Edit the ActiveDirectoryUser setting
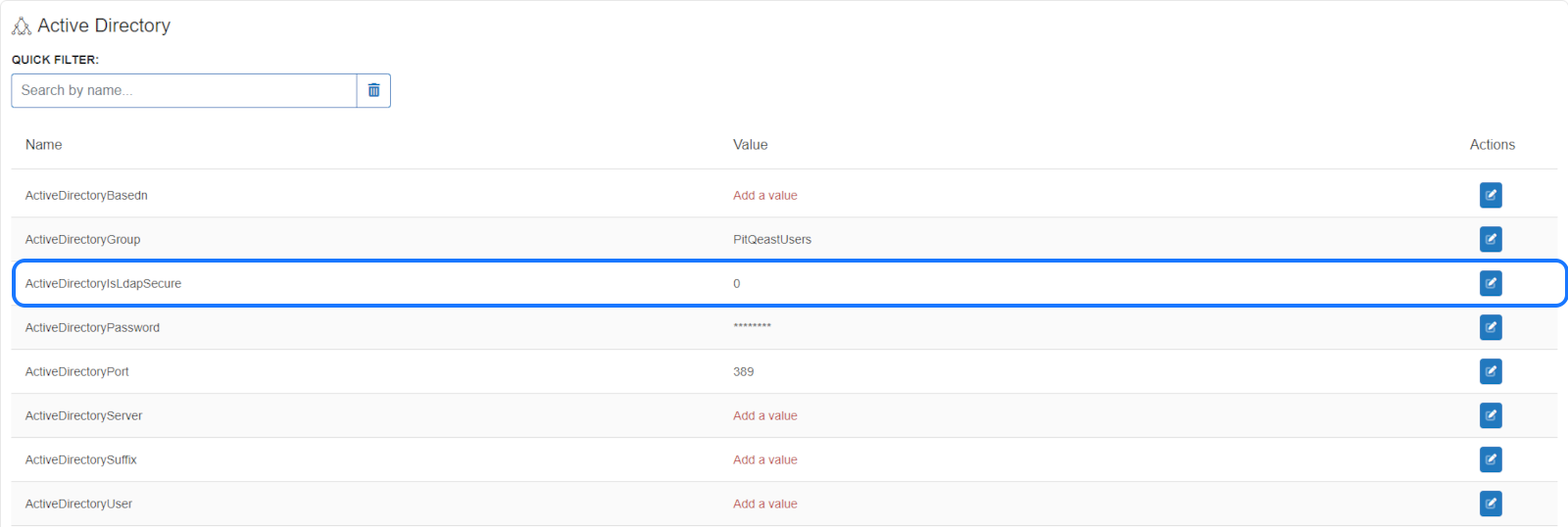The height and width of the screenshot is (527, 1568). point(1491,503)
